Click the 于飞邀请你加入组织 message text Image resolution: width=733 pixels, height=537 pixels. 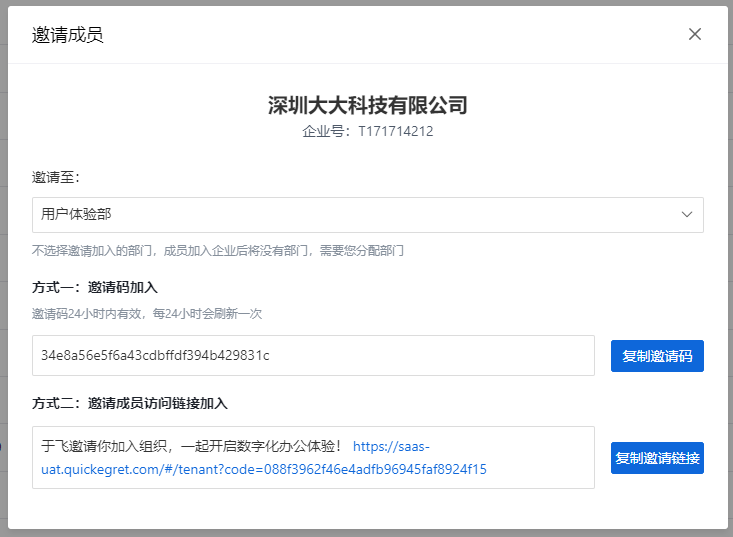(x=192, y=447)
